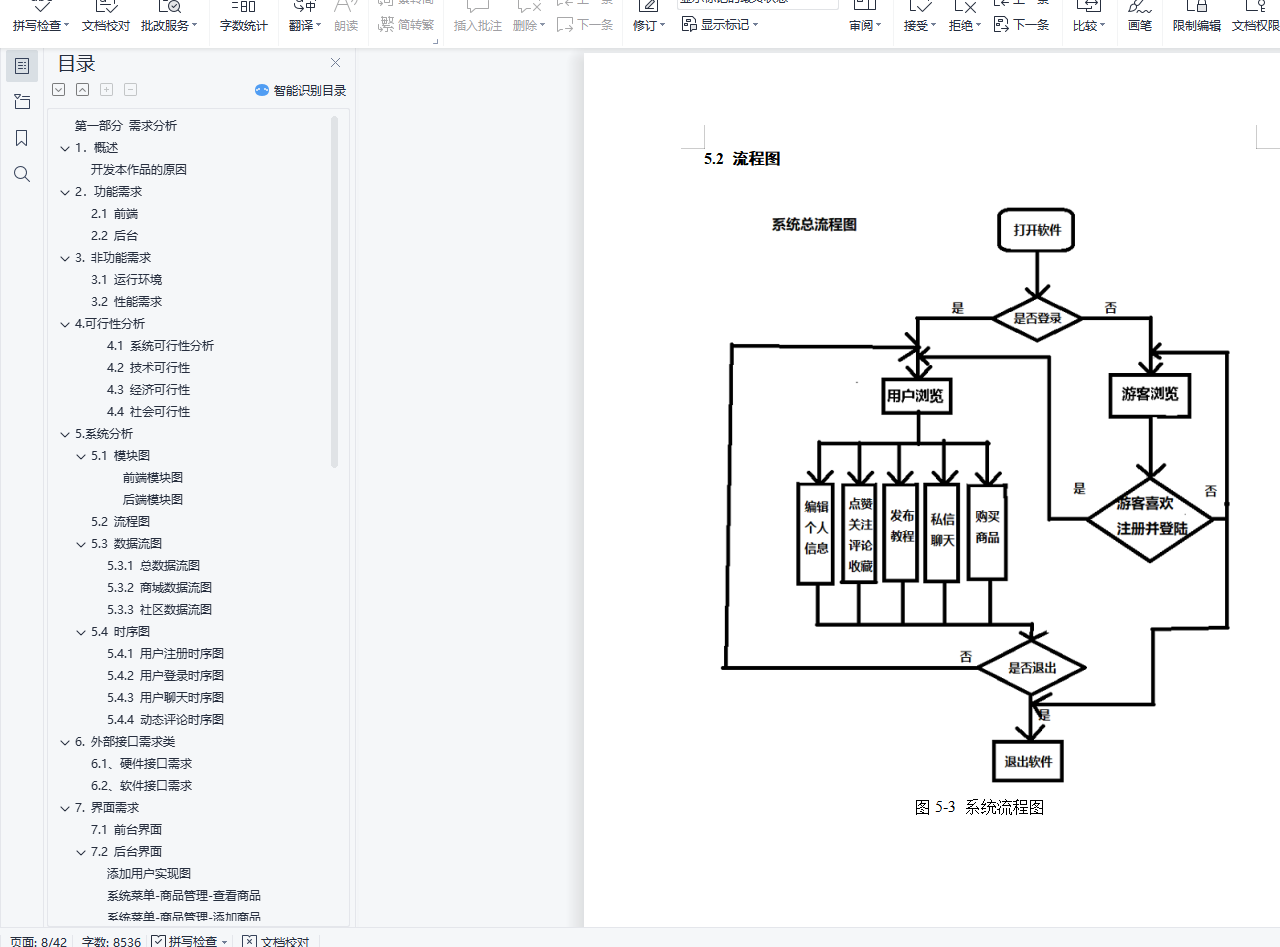Close the 目录 panel
1280x947 pixels.
[335, 63]
